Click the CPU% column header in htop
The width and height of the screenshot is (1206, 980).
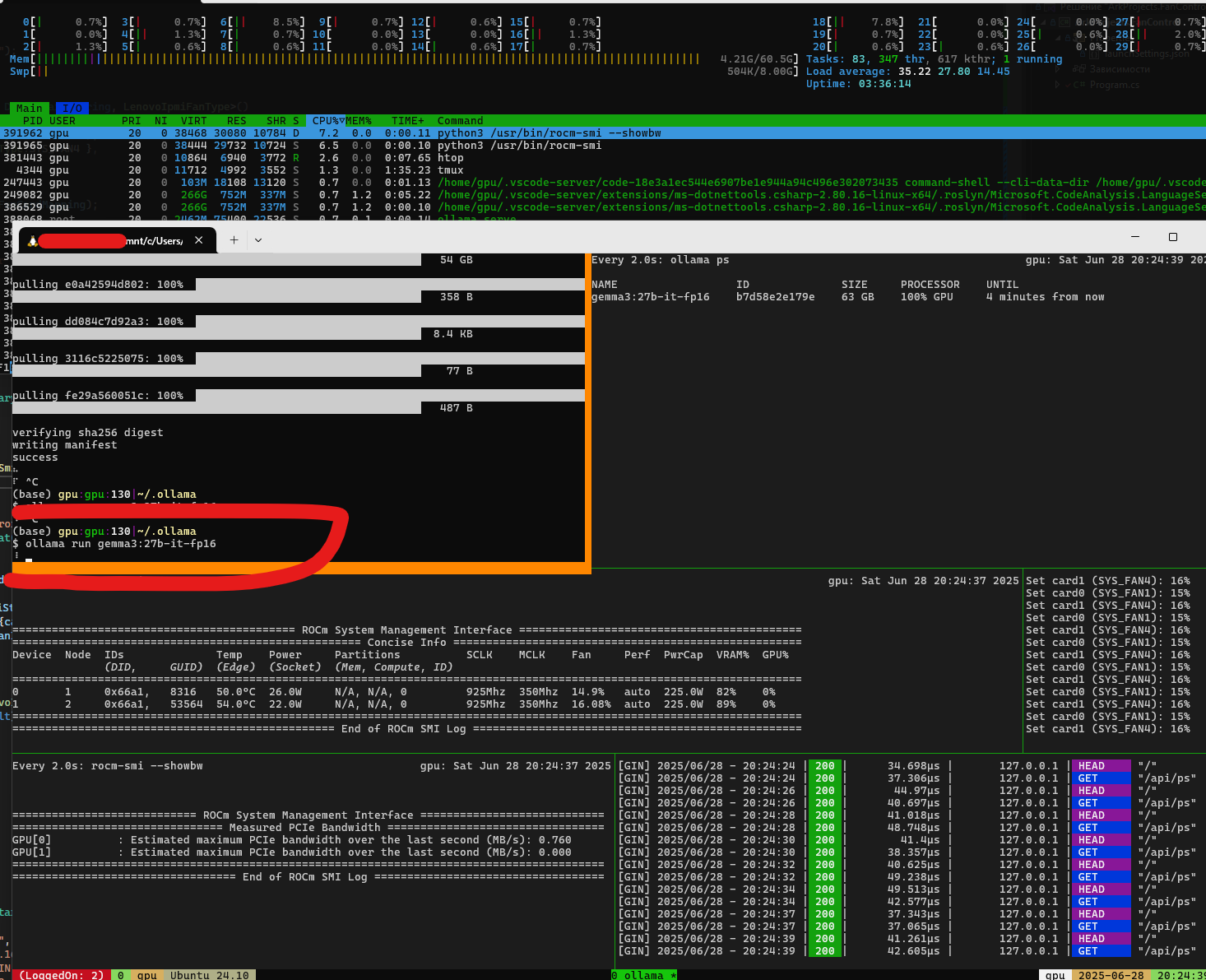click(326, 121)
